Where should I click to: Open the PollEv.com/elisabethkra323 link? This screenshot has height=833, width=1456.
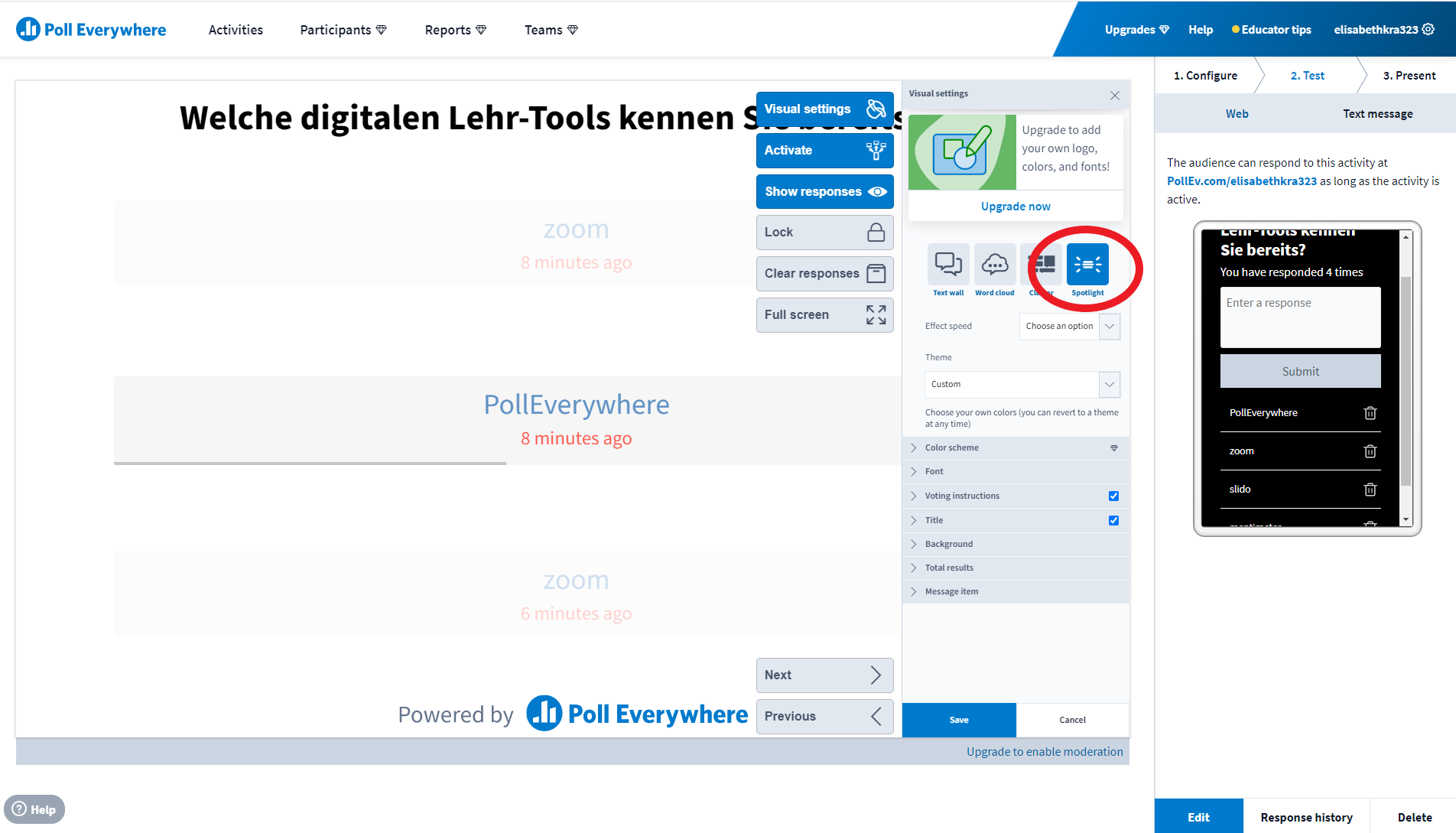click(x=1242, y=181)
